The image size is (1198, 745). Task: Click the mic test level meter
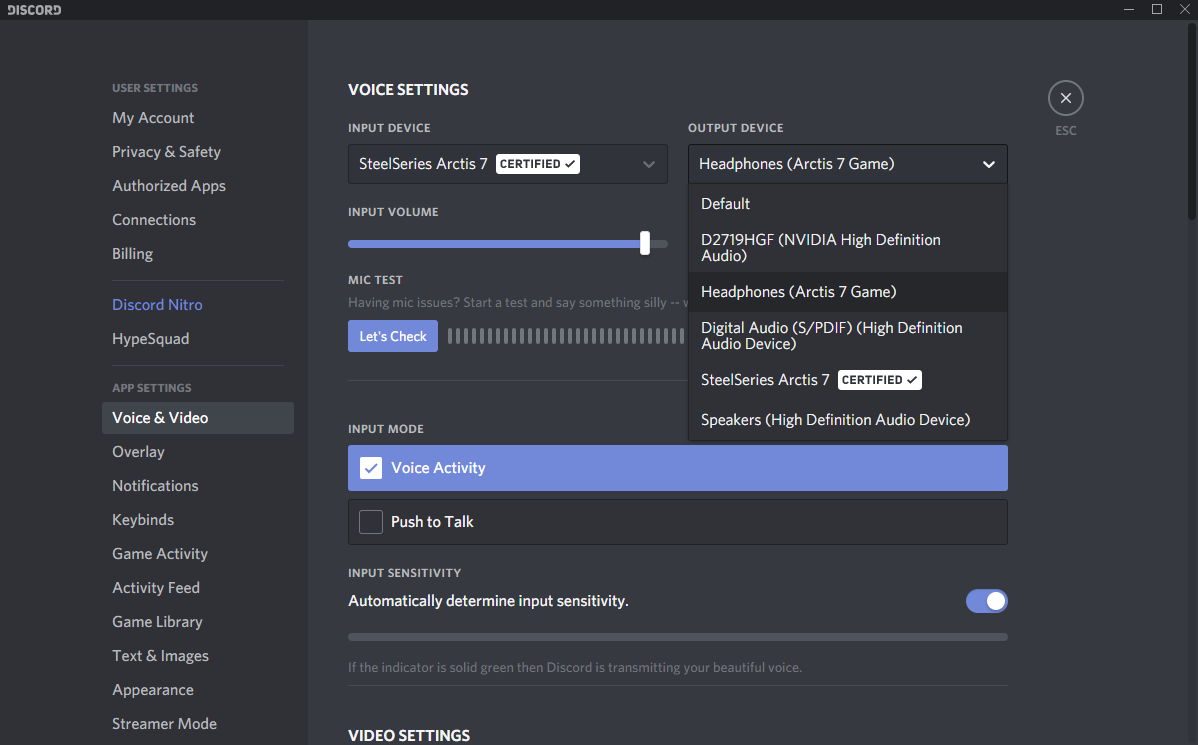coord(566,336)
